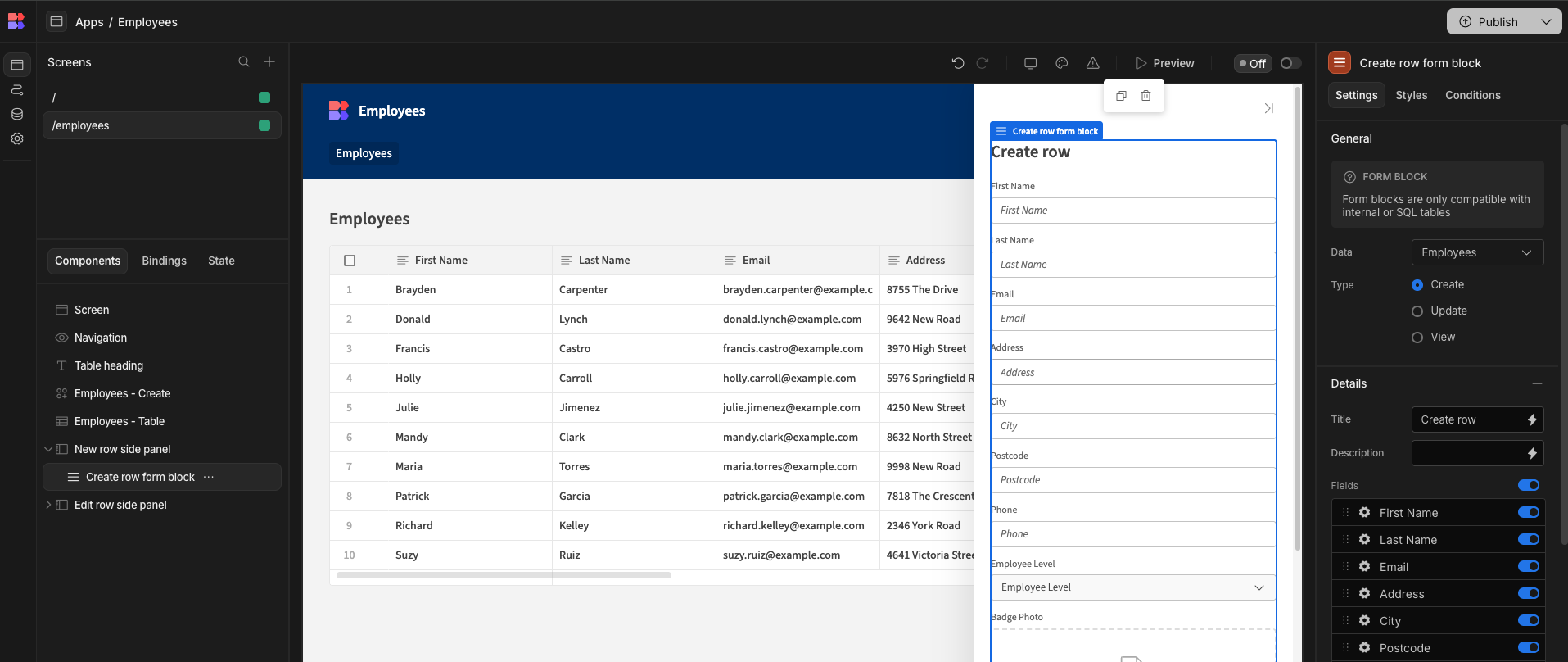Collapse the side panel with arrow icon
The height and width of the screenshot is (662, 1568).
tap(1269, 108)
